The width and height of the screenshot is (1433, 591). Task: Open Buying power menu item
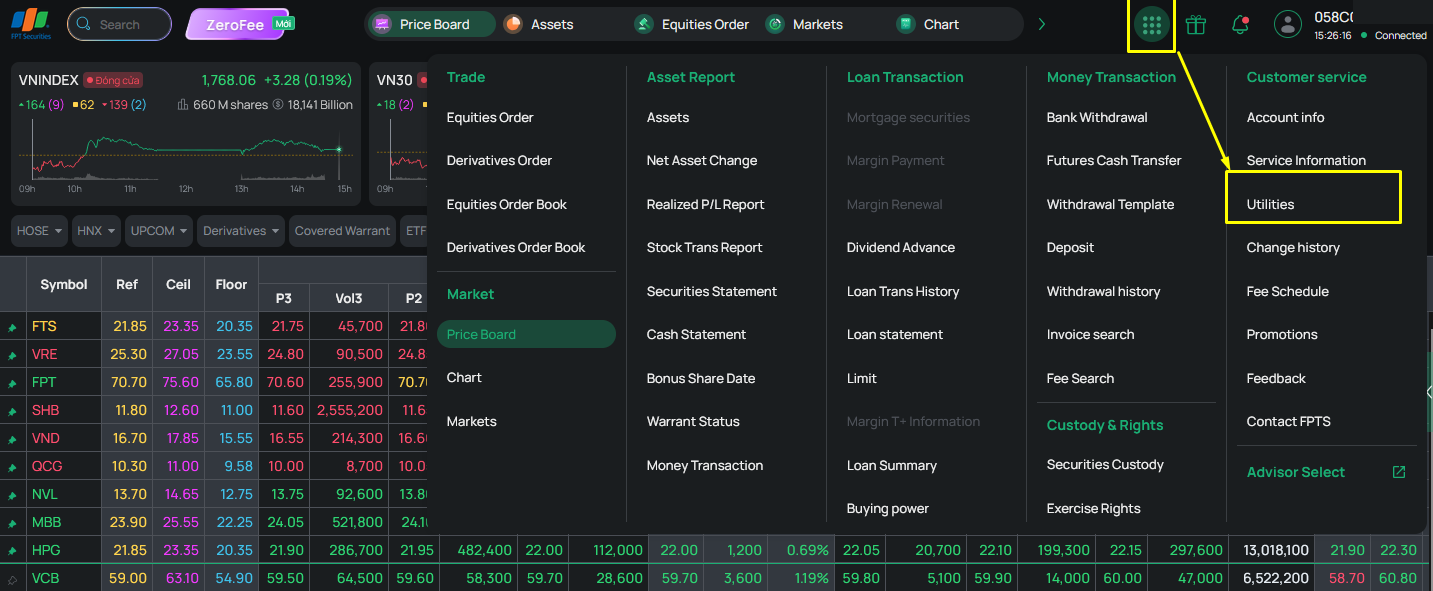point(887,508)
